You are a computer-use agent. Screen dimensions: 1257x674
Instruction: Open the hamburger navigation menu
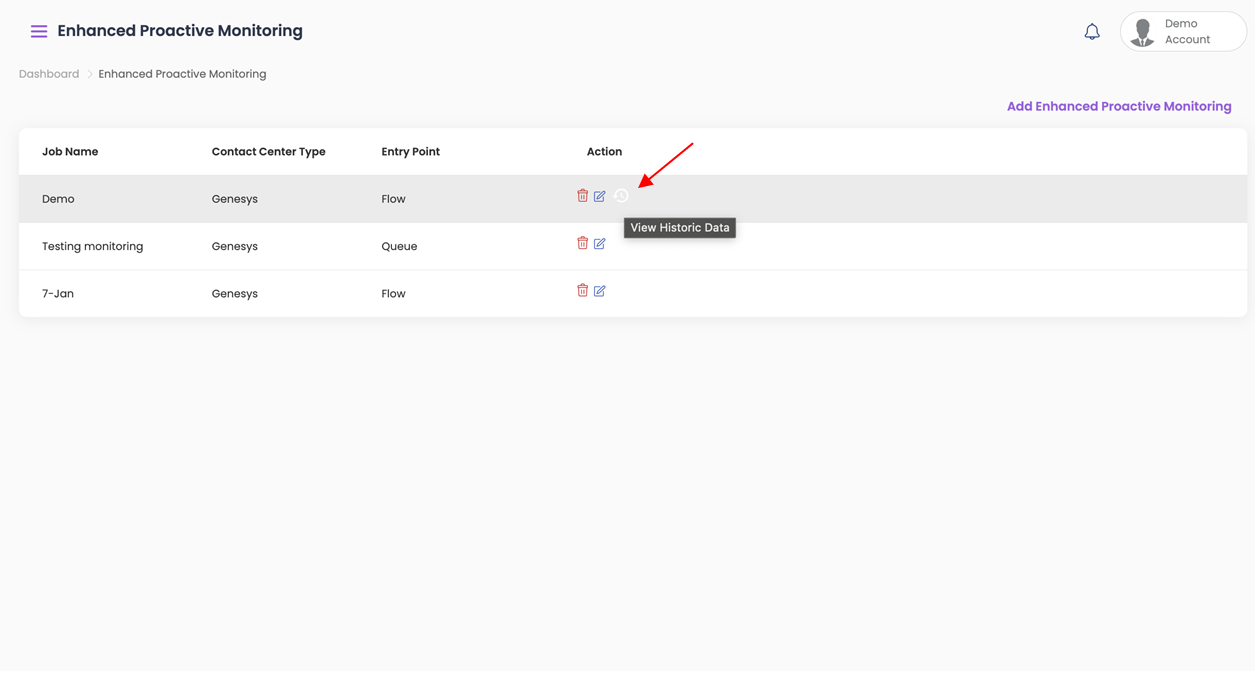click(39, 32)
